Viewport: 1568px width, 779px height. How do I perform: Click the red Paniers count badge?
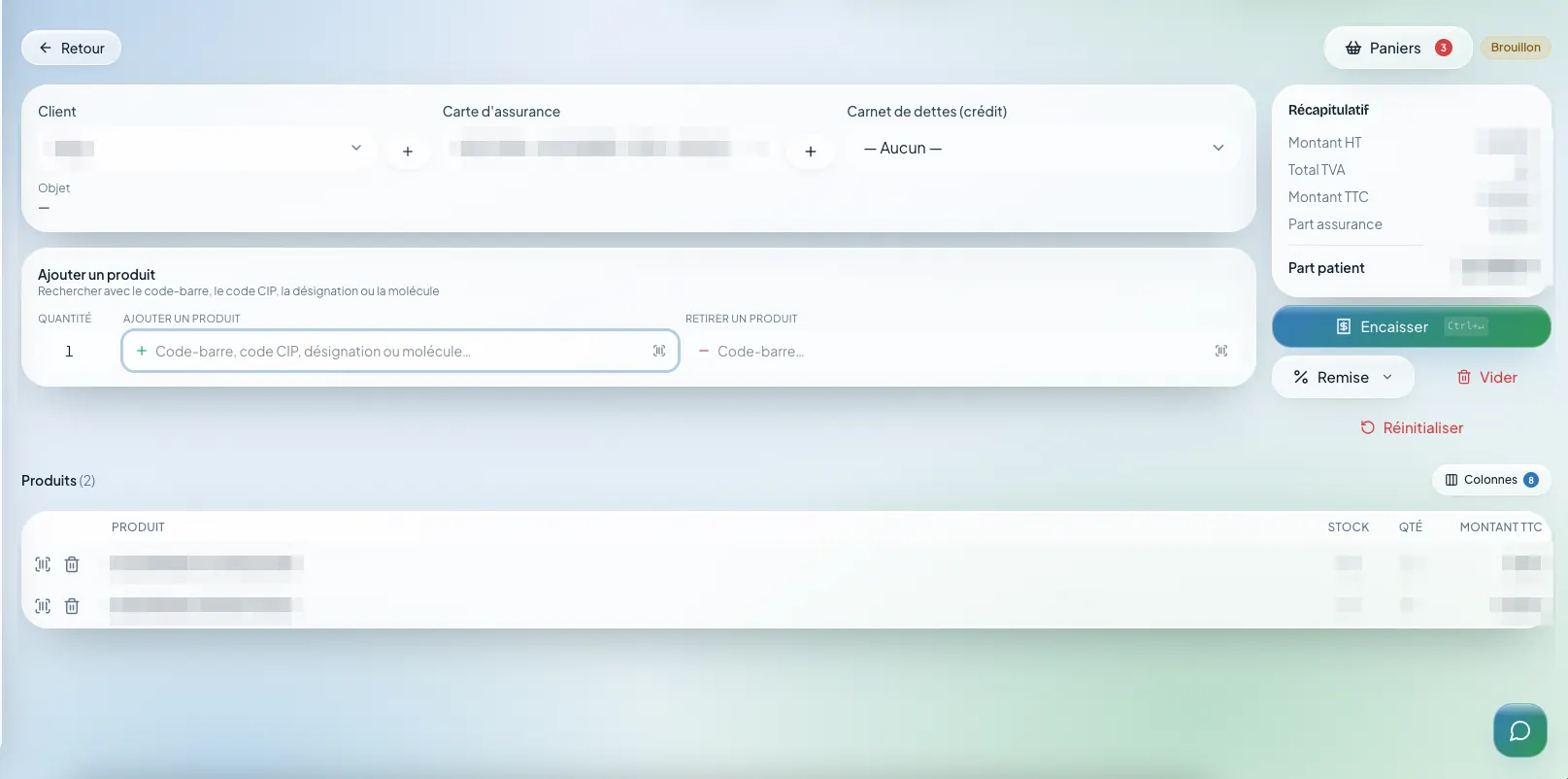1444,48
